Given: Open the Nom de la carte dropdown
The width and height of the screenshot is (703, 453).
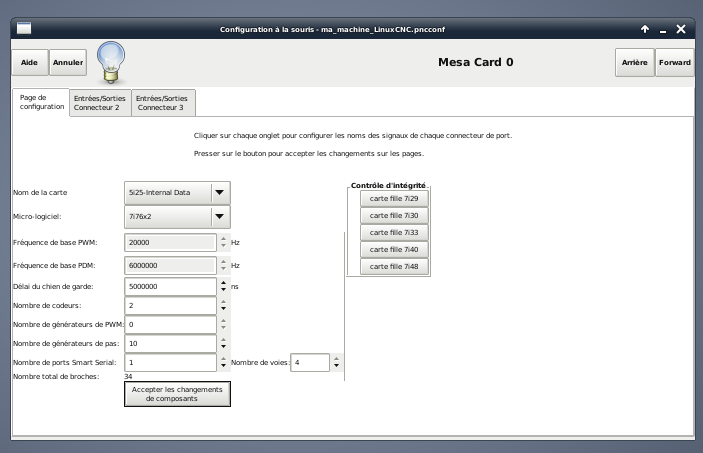Looking at the screenshot, I should [x=220, y=192].
